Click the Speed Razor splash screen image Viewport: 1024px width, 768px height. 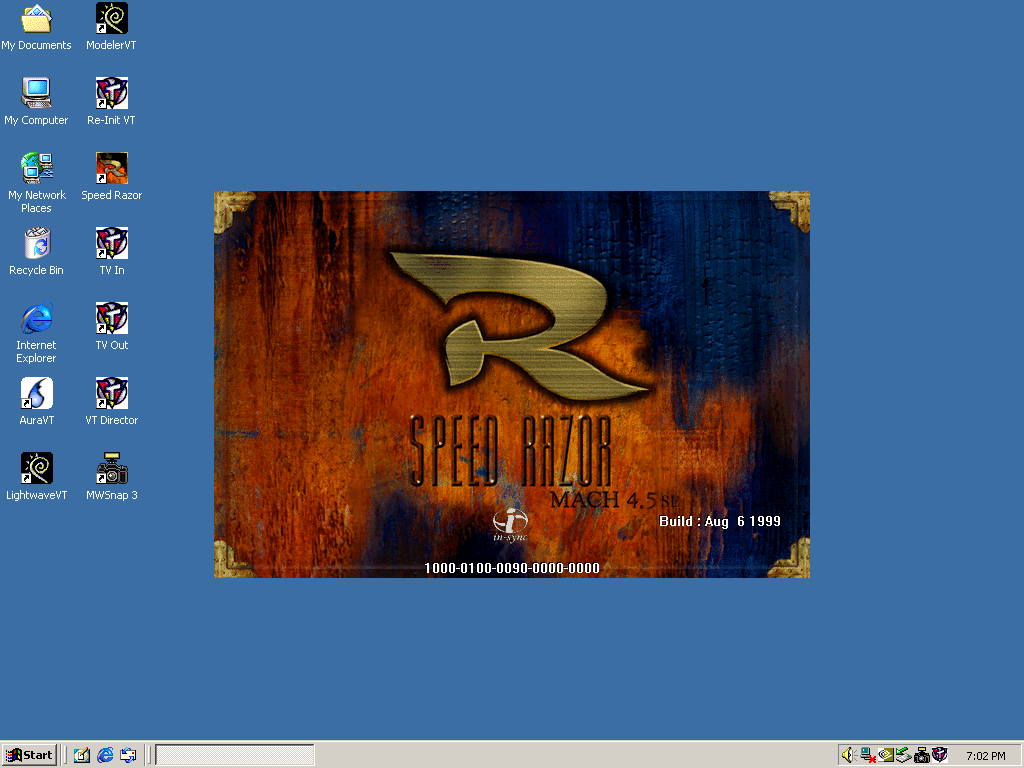(x=512, y=384)
